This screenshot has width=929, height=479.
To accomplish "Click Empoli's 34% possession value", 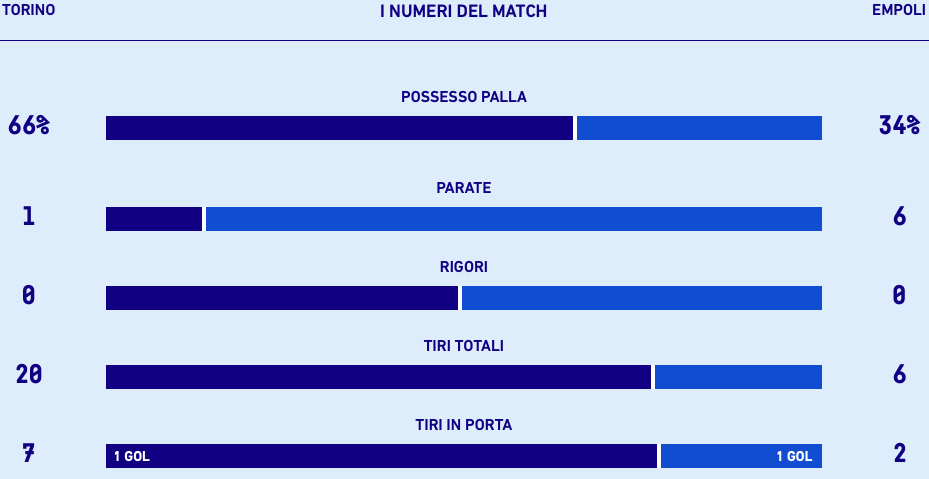I will 899,126.
